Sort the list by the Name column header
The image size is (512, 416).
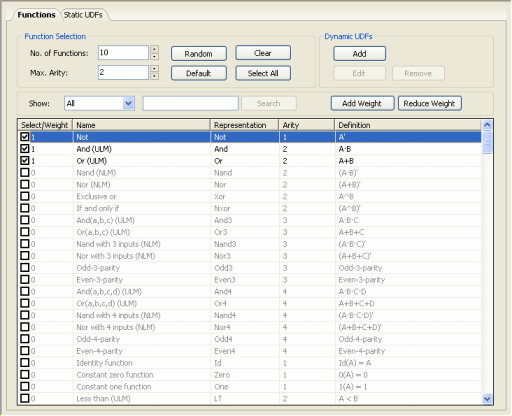click(x=142, y=125)
